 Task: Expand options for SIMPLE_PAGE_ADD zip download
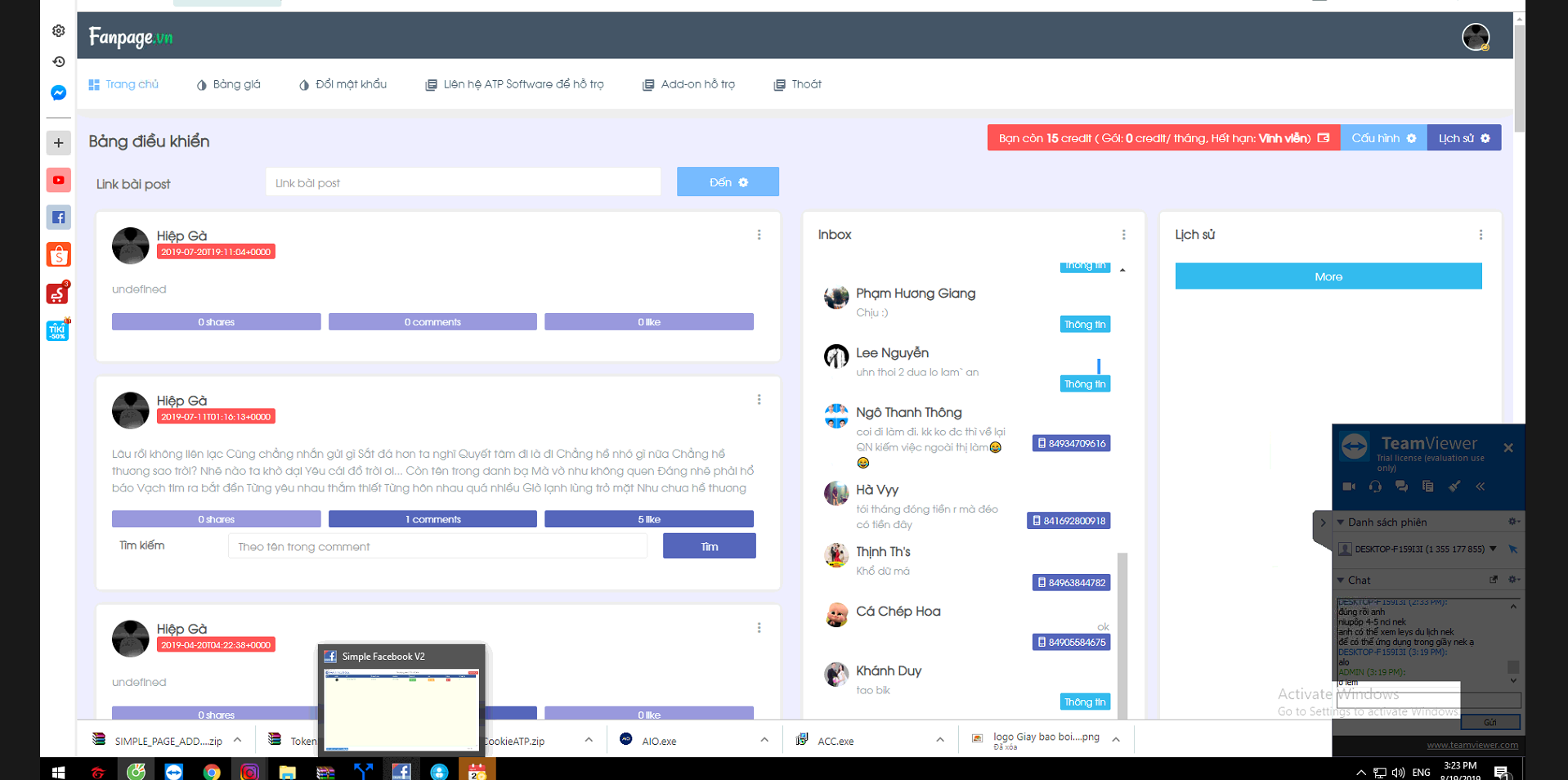click(238, 740)
